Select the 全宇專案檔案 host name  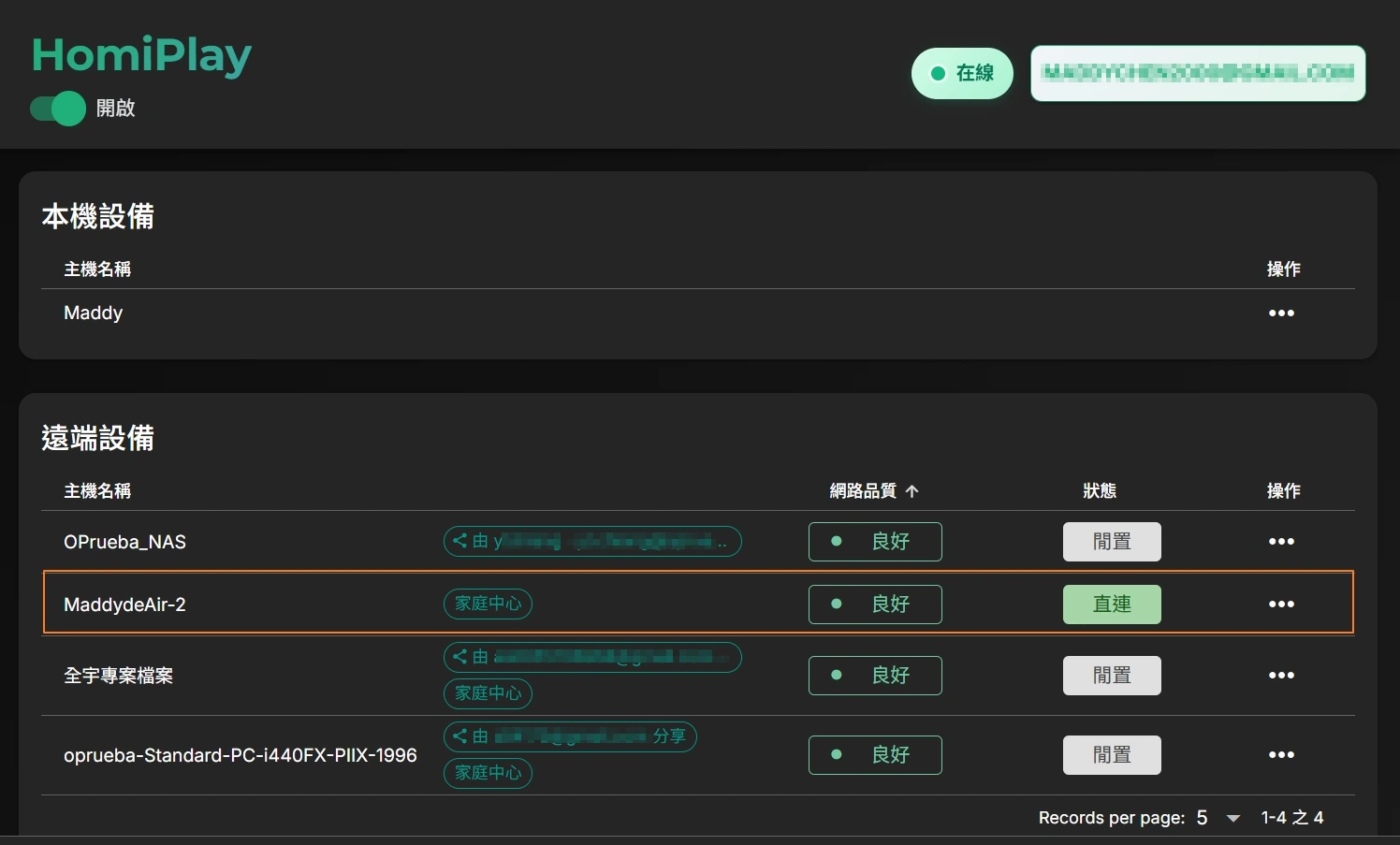pyautogui.click(x=118, y=676)
